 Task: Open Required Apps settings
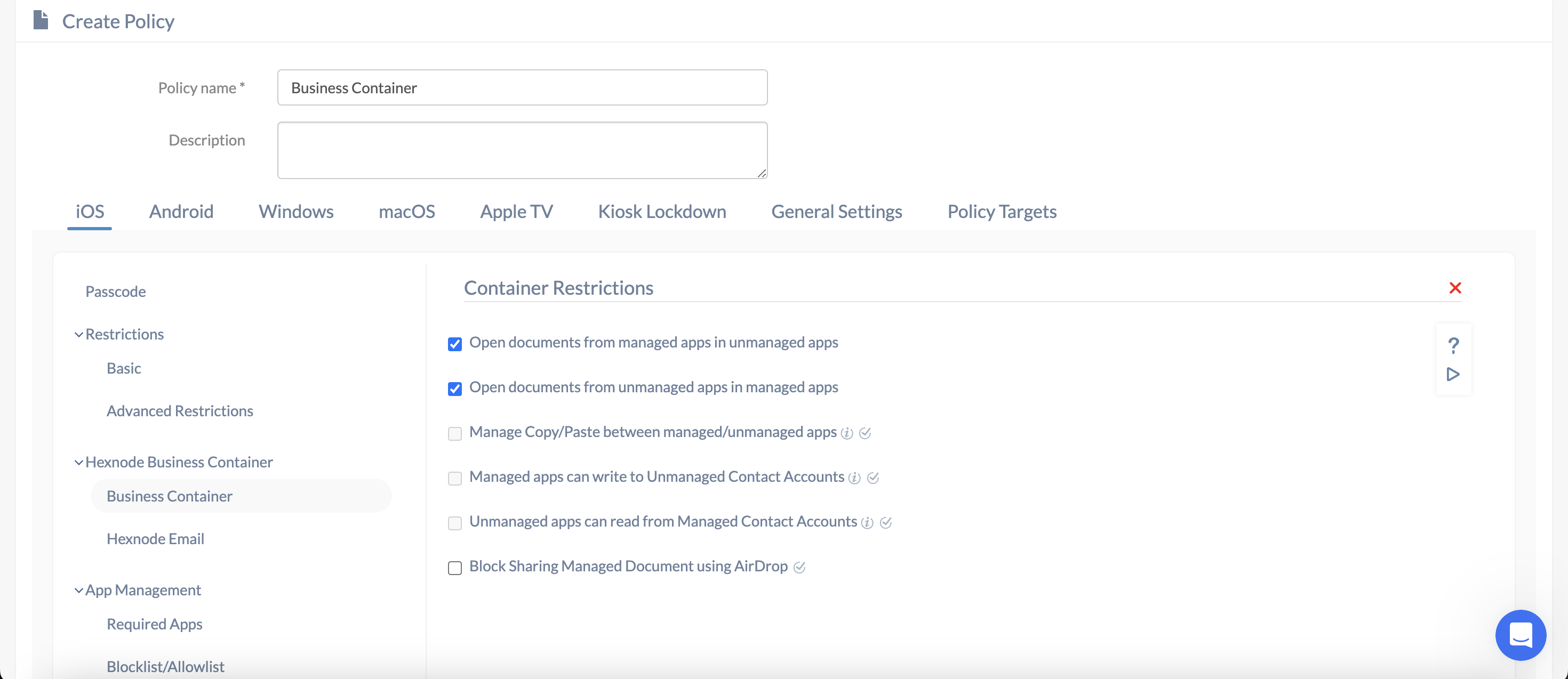click(x=155, y=624)
